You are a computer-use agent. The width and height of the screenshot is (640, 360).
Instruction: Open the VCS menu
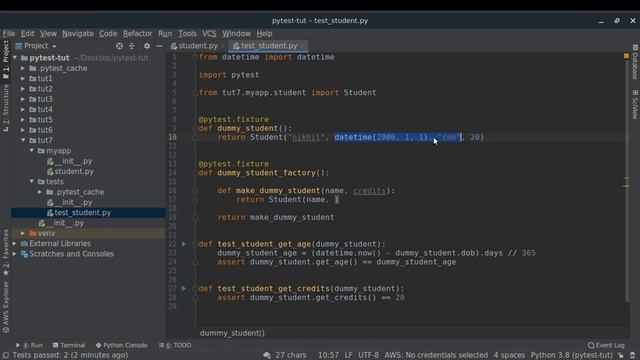coord(209,33)
